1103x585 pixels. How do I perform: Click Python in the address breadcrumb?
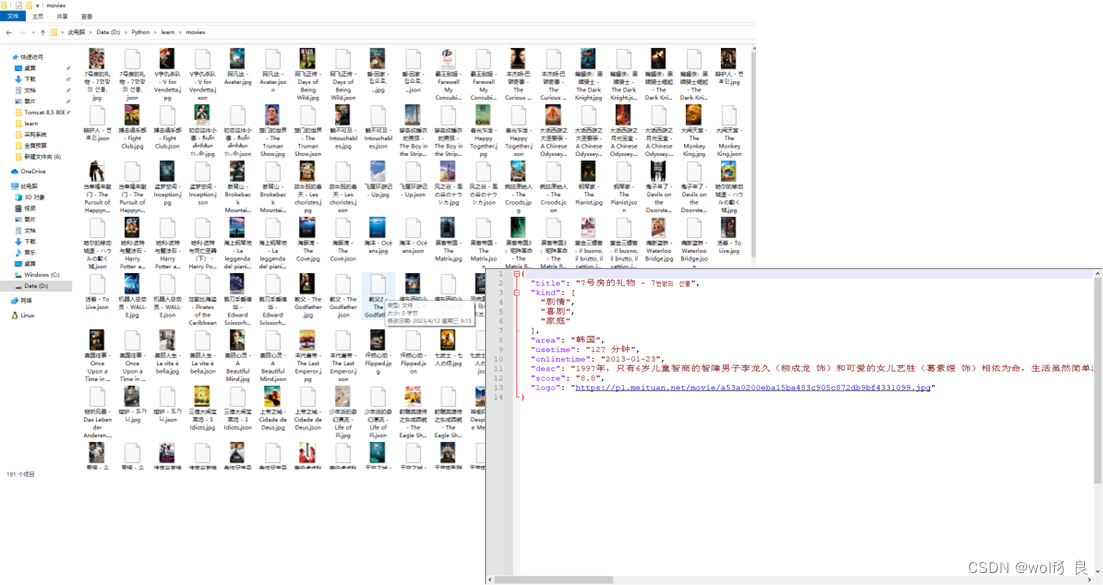pyautogui.click(x=141, y=32)
